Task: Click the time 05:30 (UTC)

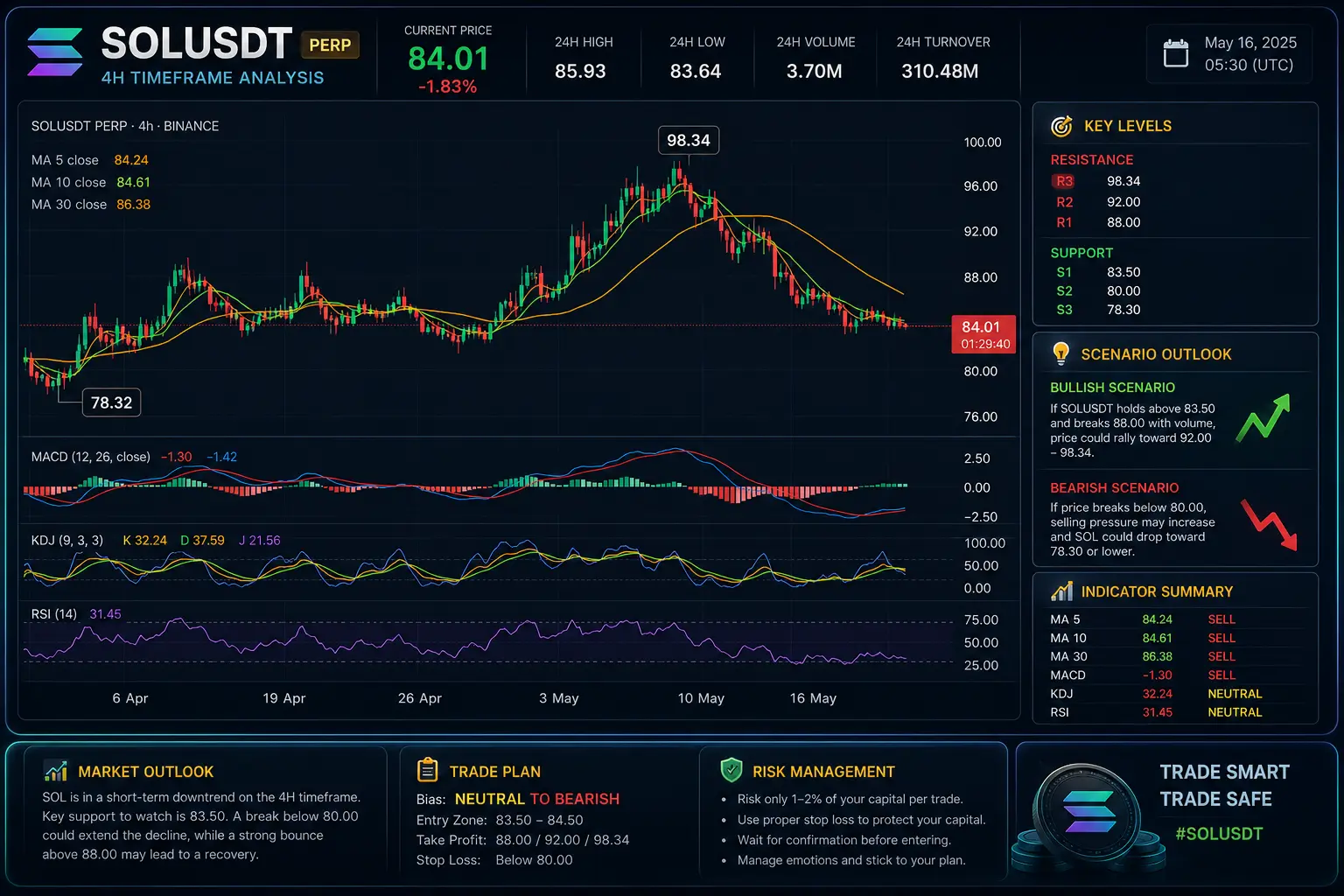Action: point(1249,65)
